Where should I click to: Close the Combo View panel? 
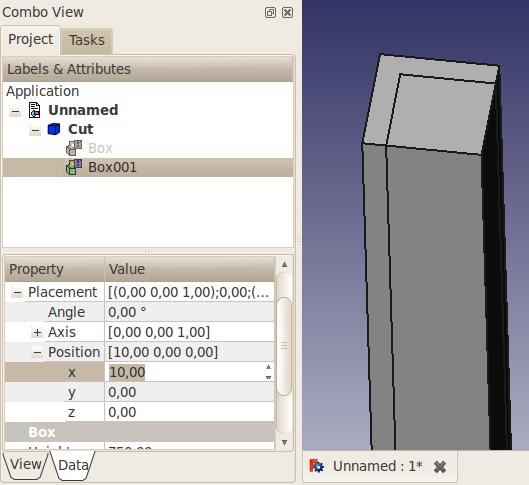(x=287, y=13)
